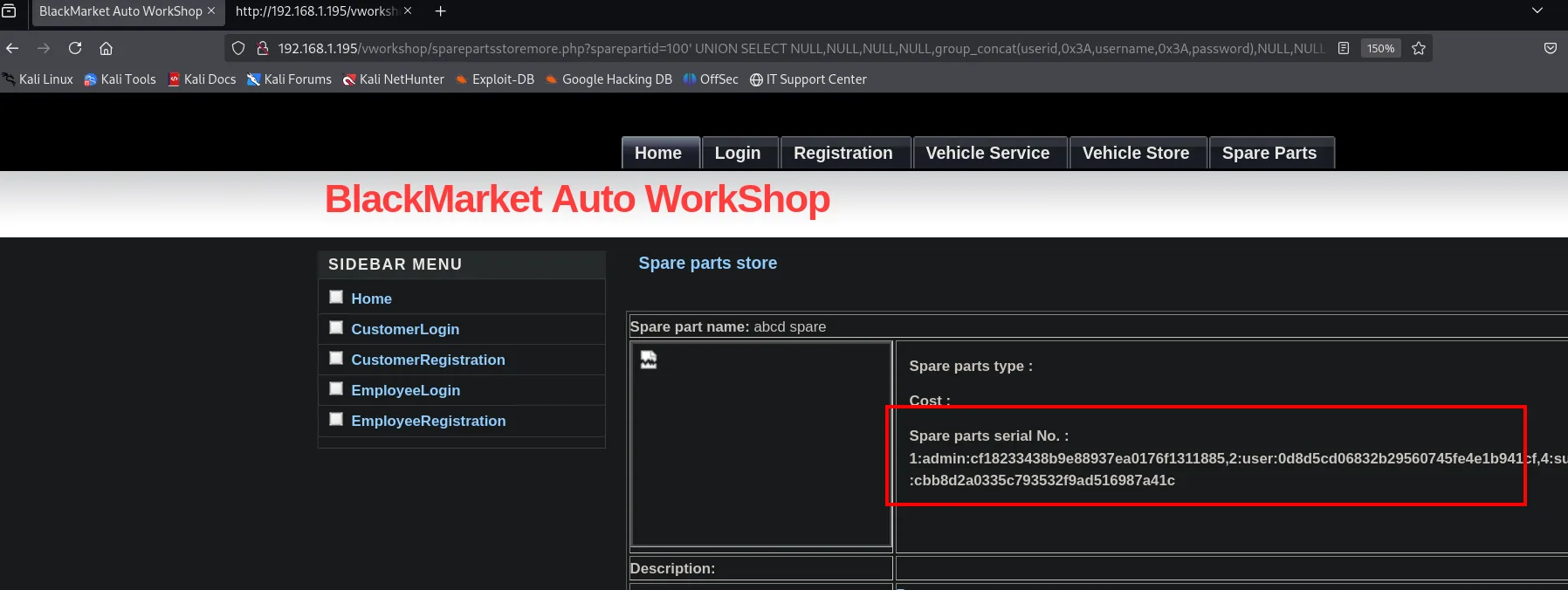Click the tracking protection shield icon
1568x590 pixels.
pos(238,48)
